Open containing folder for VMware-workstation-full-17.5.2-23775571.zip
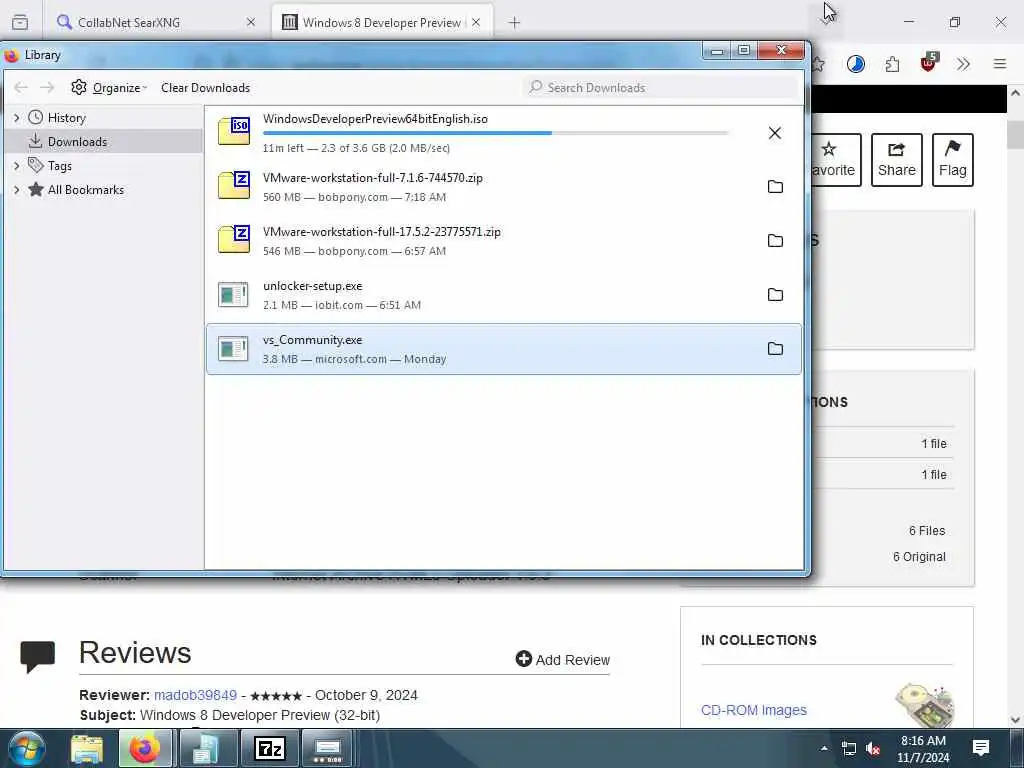Screen dimensions: 1024x768 coord(775,241)
